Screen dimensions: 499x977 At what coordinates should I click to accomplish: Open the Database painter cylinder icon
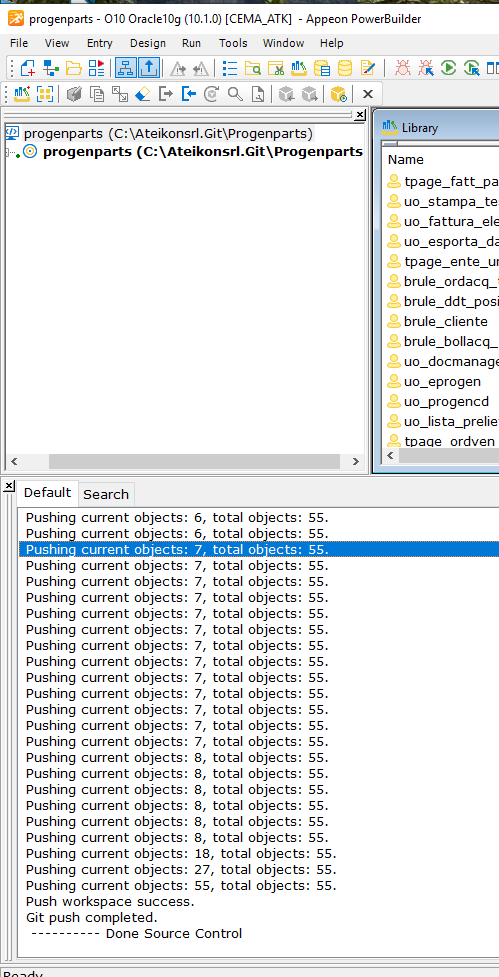345,67
